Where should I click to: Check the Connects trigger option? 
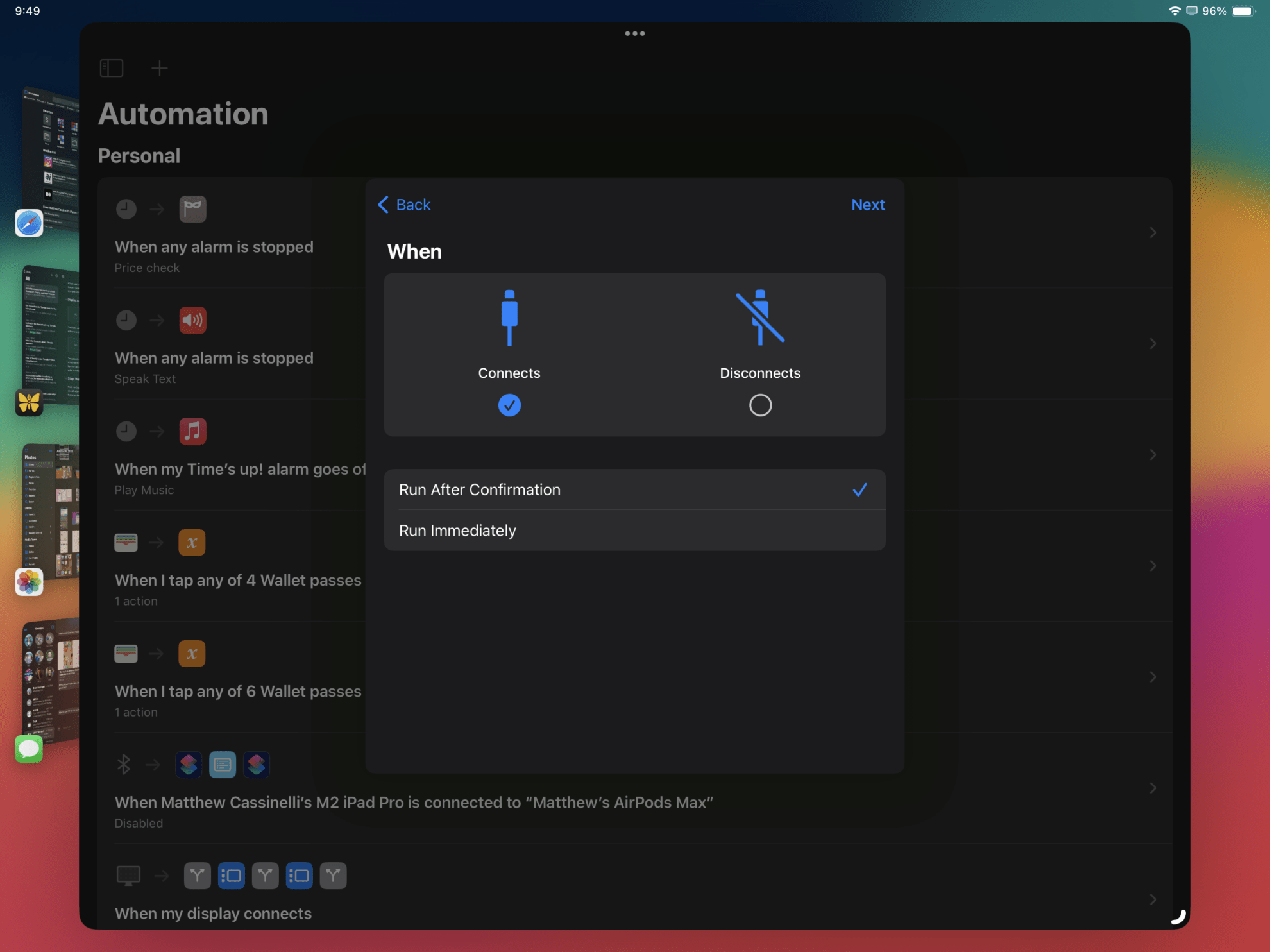pyautogui.click(x=509, y=405)
